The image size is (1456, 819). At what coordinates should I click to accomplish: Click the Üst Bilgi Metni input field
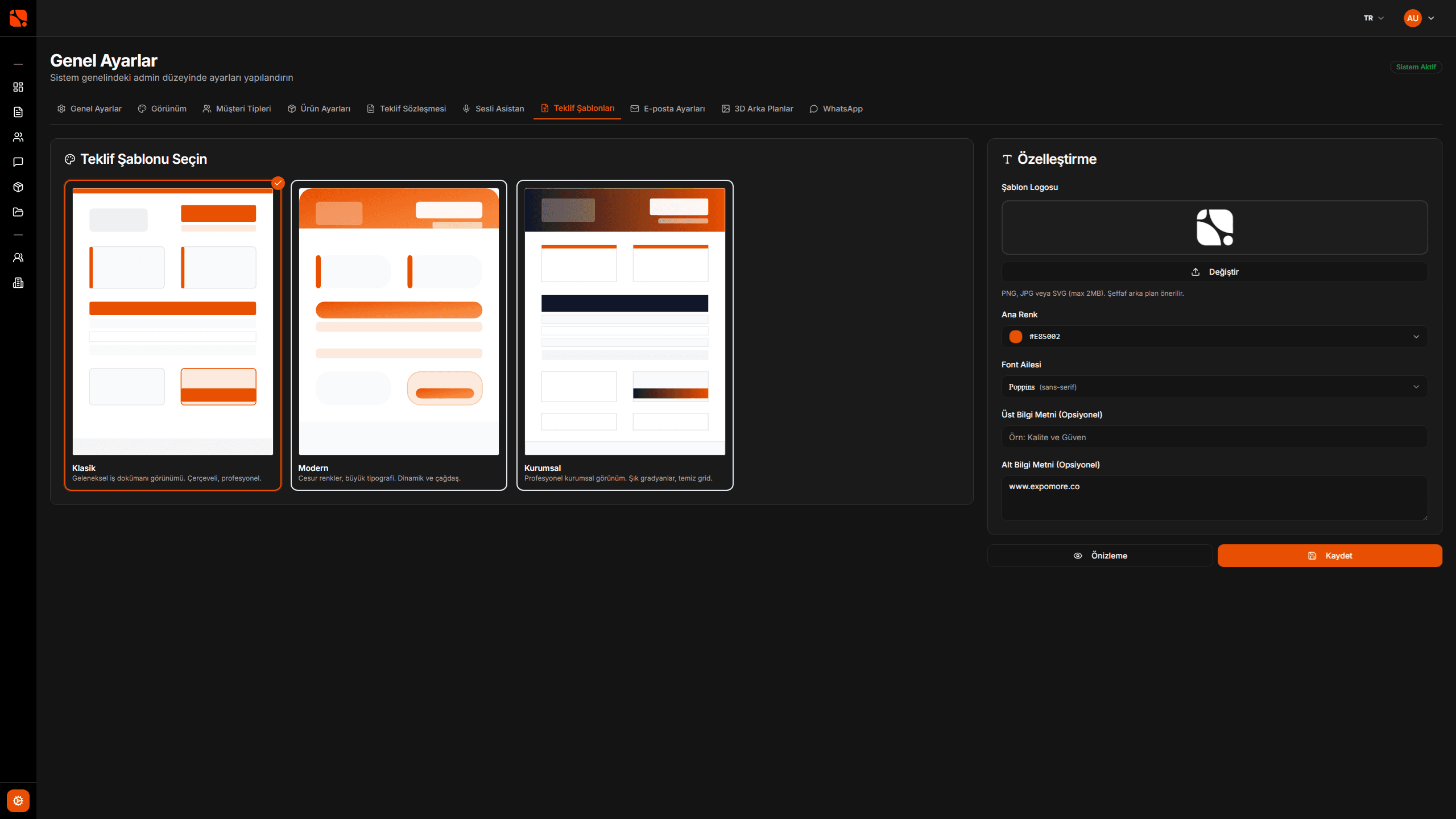pyautogui.click(x=1214, y=437)
